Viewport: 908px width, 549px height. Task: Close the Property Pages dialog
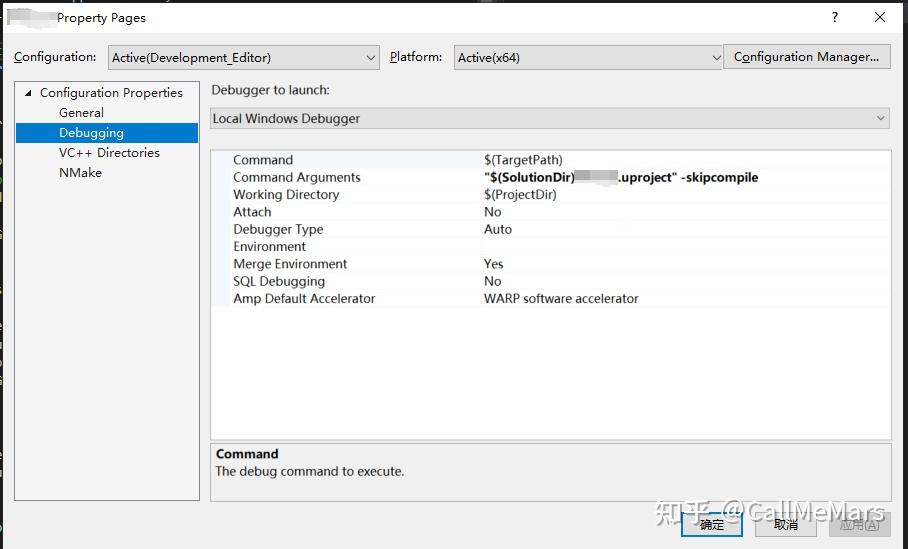pos(880,17)
